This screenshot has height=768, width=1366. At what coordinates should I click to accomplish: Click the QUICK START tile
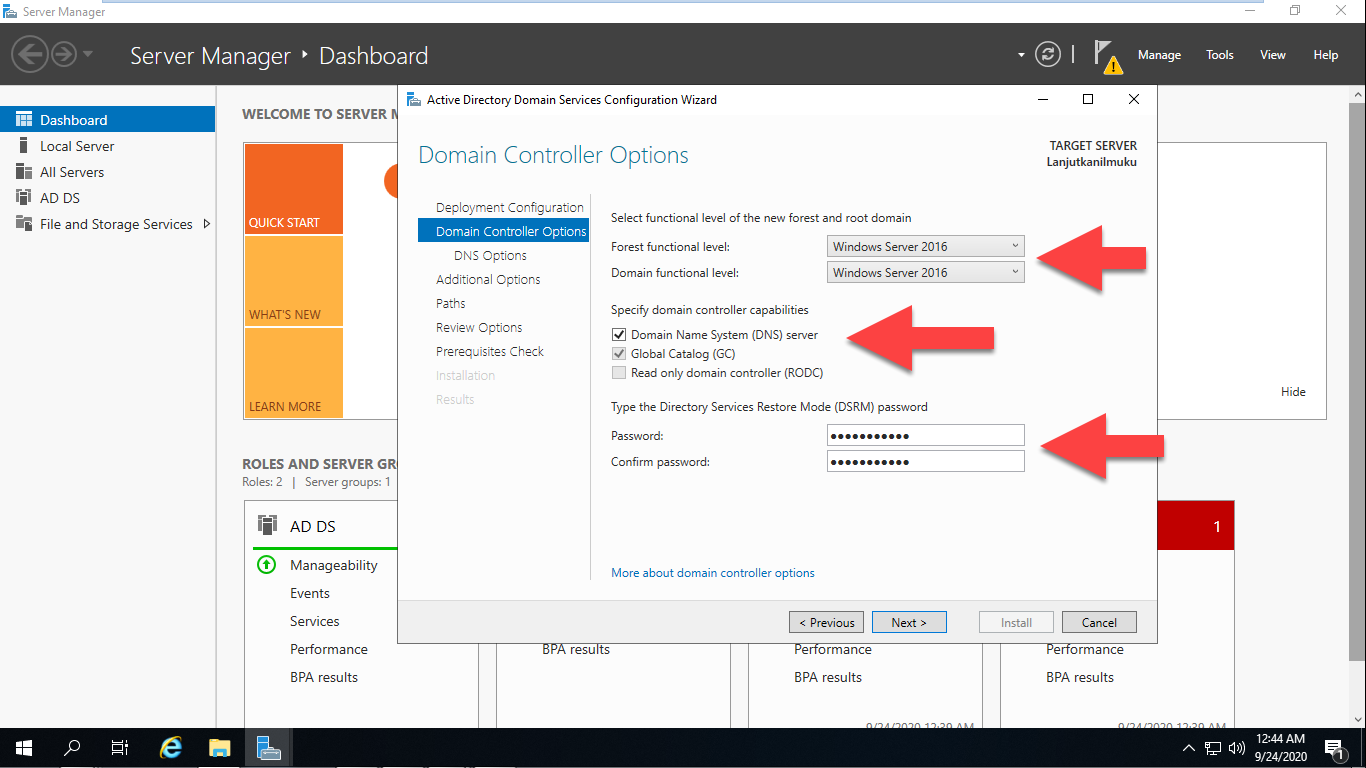(x=293, y=189)
